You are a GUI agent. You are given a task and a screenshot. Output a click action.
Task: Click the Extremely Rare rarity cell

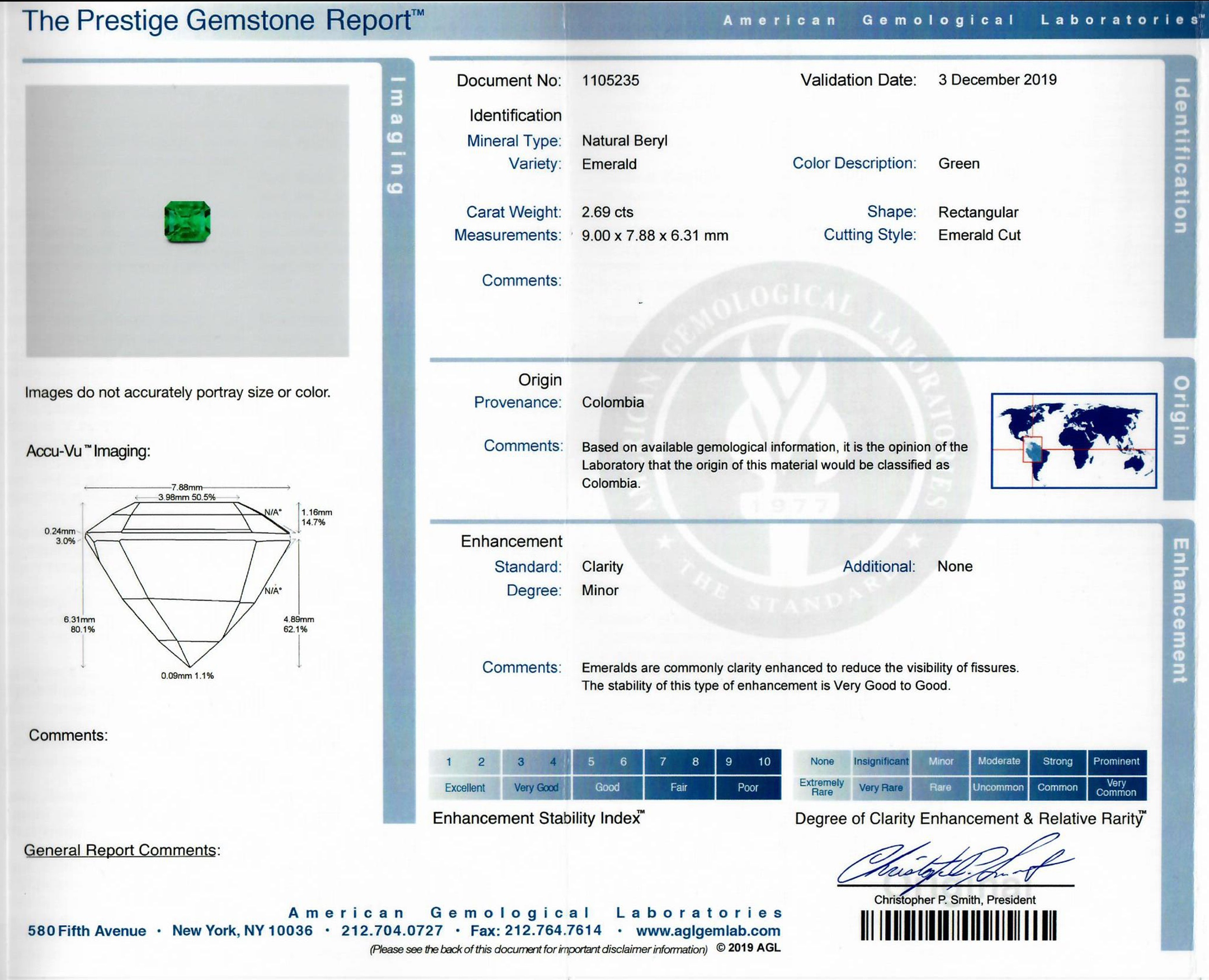pos(822,787)
